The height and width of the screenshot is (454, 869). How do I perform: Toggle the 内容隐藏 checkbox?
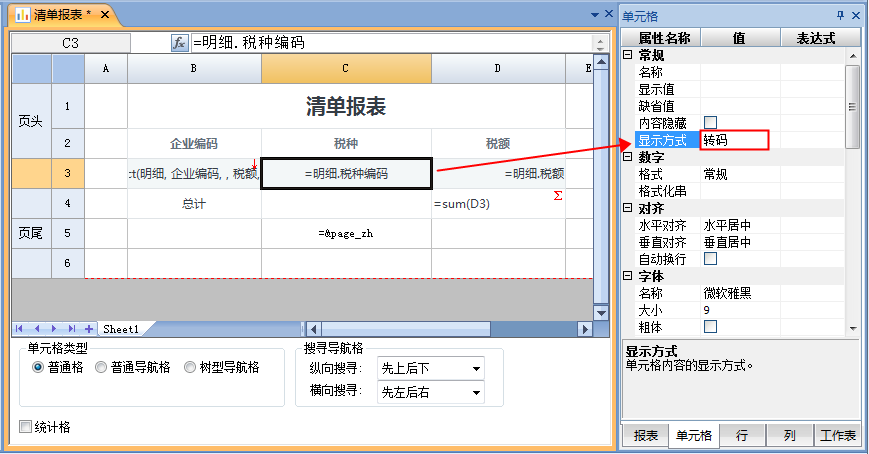coord(711,122)
